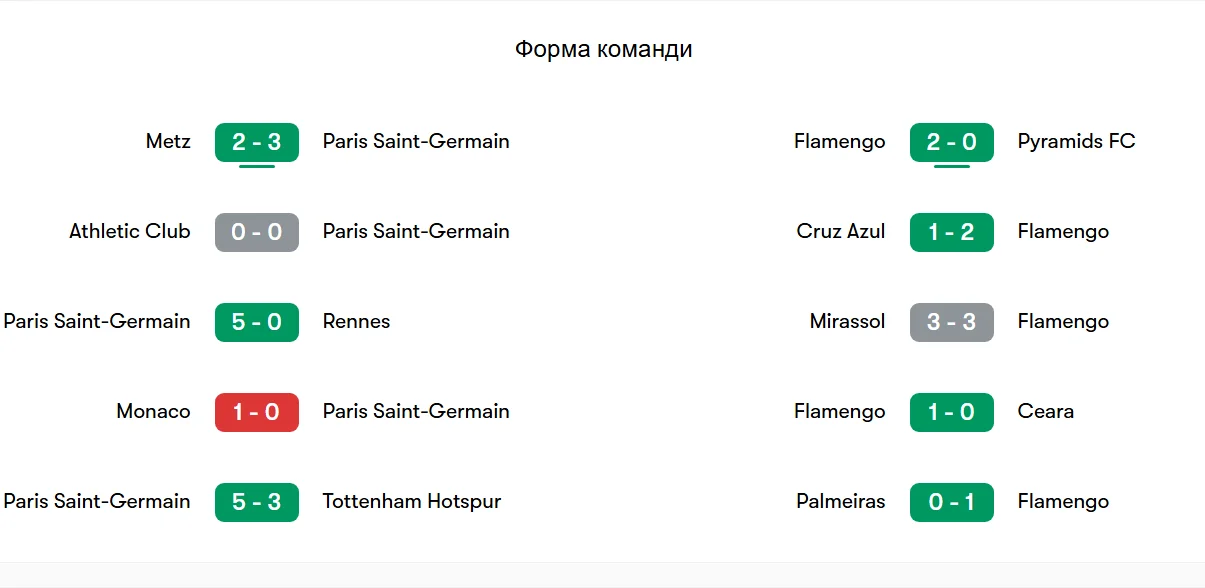Select the Cruz Azul 1 - 2 score badge
1205x588 pixels.
tap(951, 232)
